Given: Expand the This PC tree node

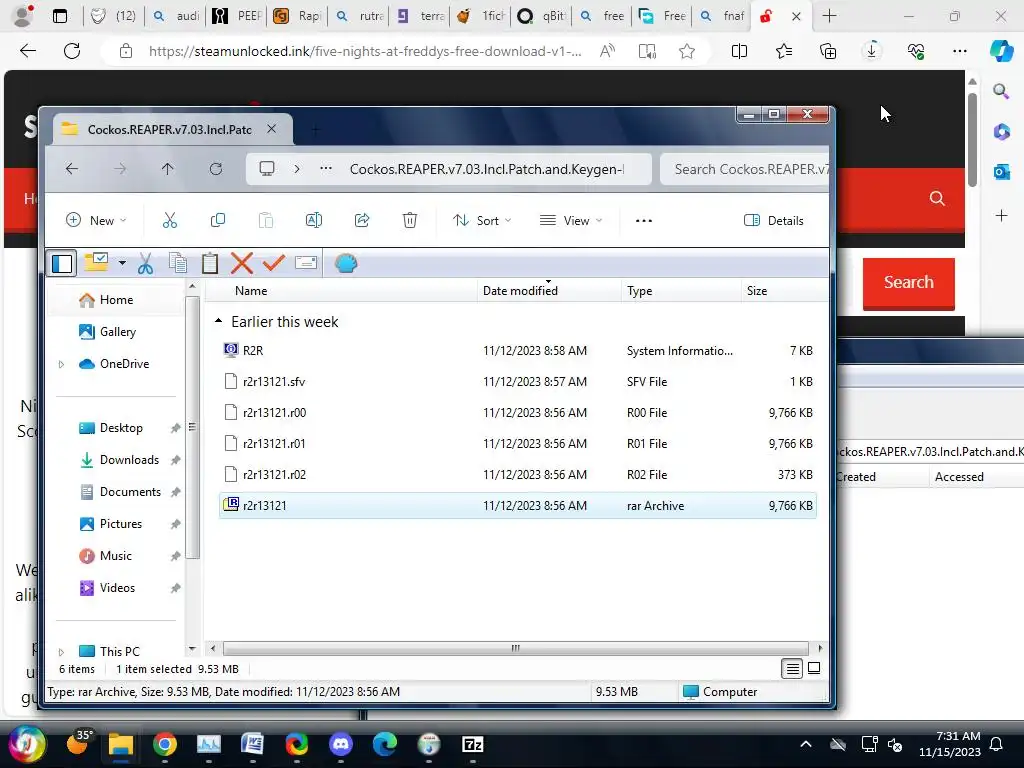Looking at the screenshot, I should pyautogui.click(x=61, y=652).
